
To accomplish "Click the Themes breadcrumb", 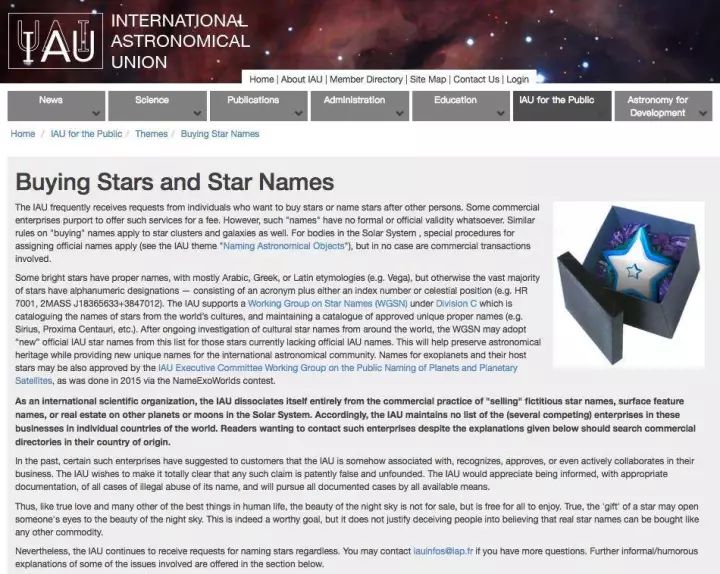I will (151, 134).
